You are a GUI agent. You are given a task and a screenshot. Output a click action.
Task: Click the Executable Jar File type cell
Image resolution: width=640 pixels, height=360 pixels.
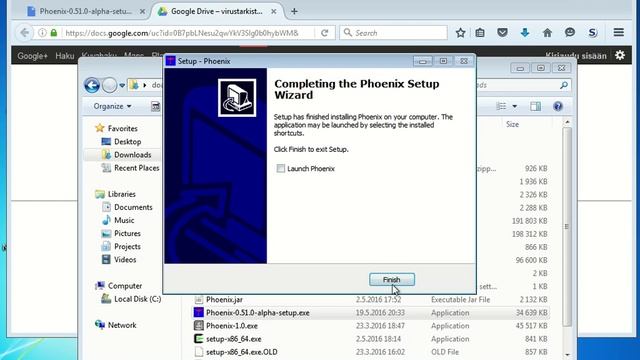460,300
